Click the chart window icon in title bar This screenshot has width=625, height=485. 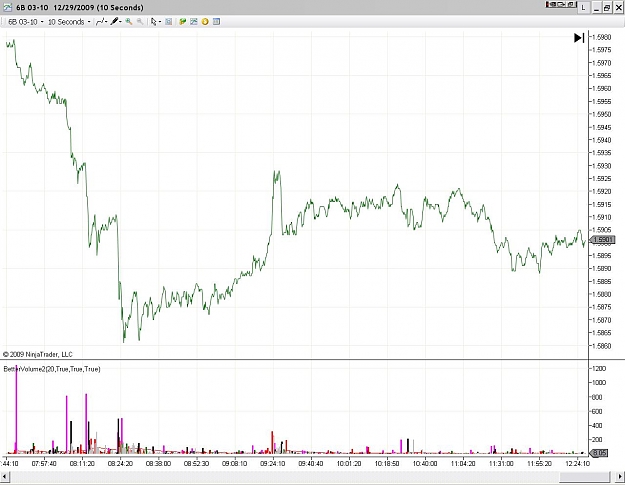coord(7,7)
